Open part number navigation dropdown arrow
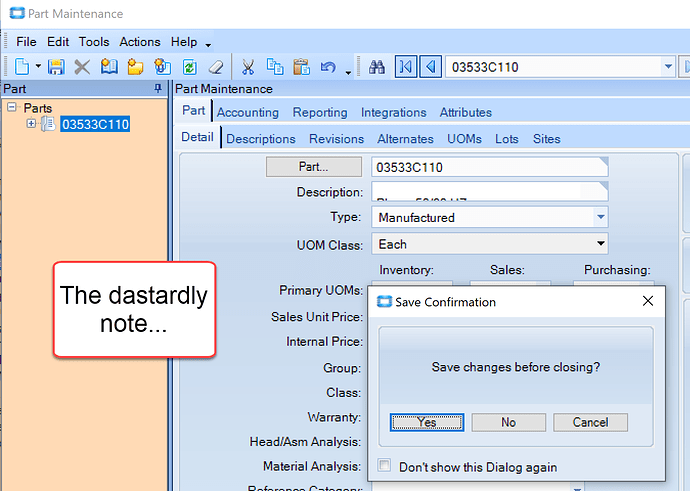 click(x=668, y=67)
